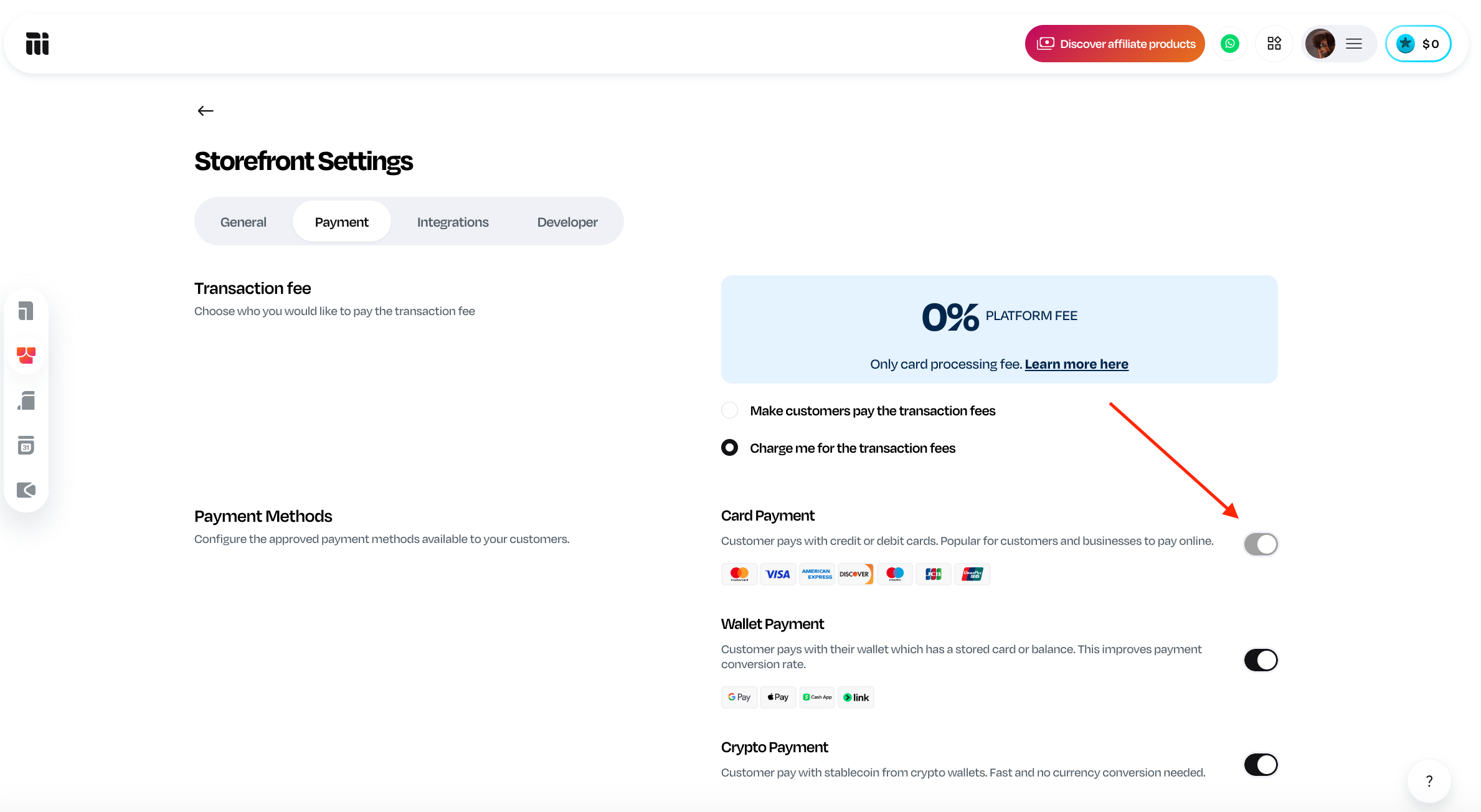Open the Learn more here link
This screenshot has height=812, width=1481.
coord(1076,364)
